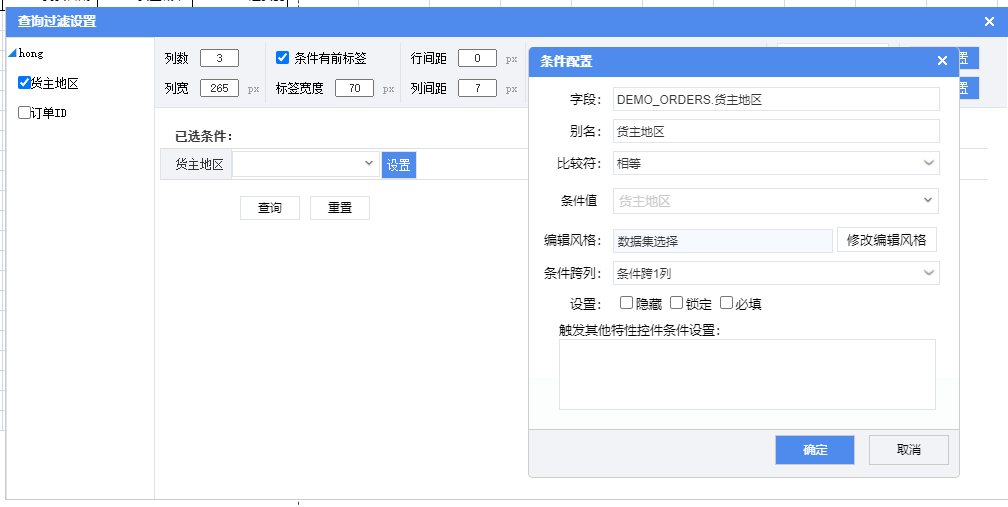Uncheck 条件有前标签 option
The image size is (1008, 507).
coord(283,59)
